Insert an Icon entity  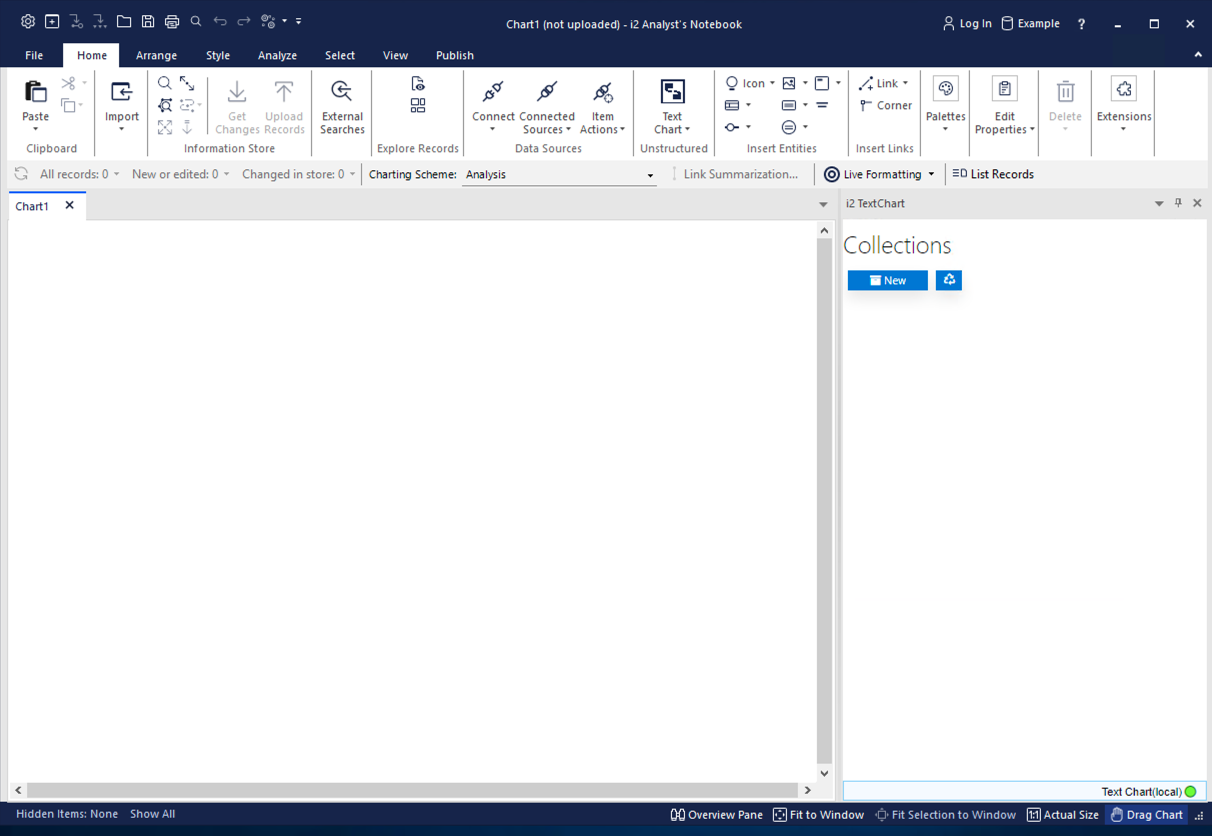pyautogui.click(x=745, y=83)
